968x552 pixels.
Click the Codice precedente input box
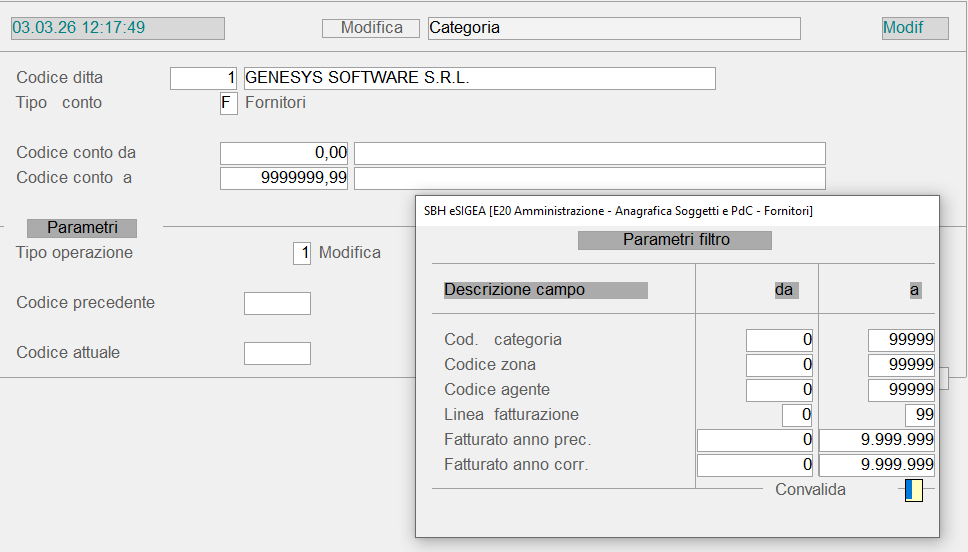pos(277,303)
